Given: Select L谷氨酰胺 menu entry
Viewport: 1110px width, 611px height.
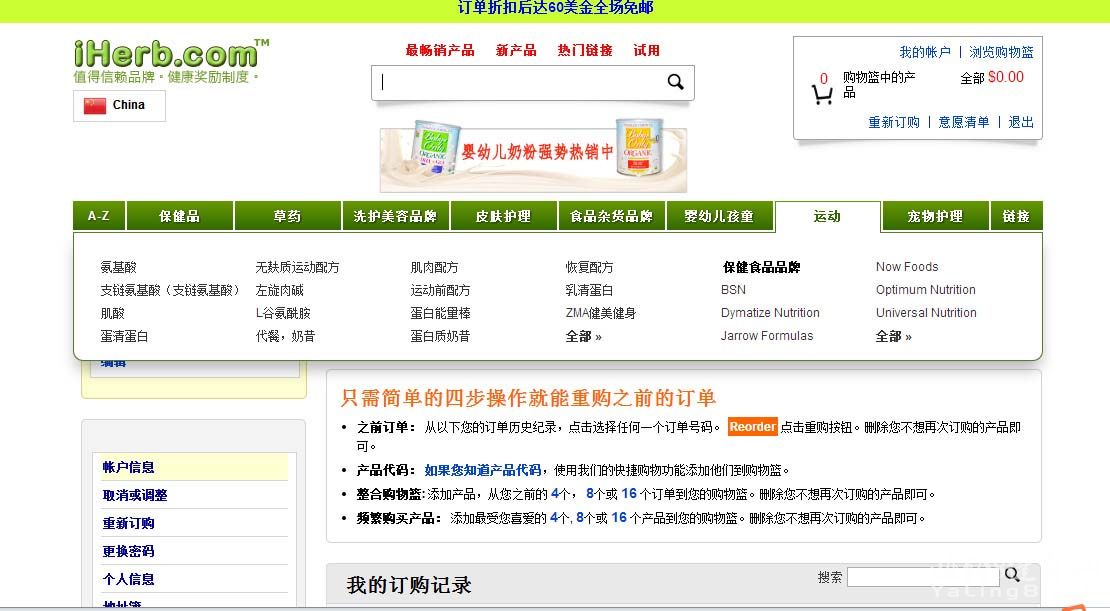Looking at the screenshot, I should 282,313.
